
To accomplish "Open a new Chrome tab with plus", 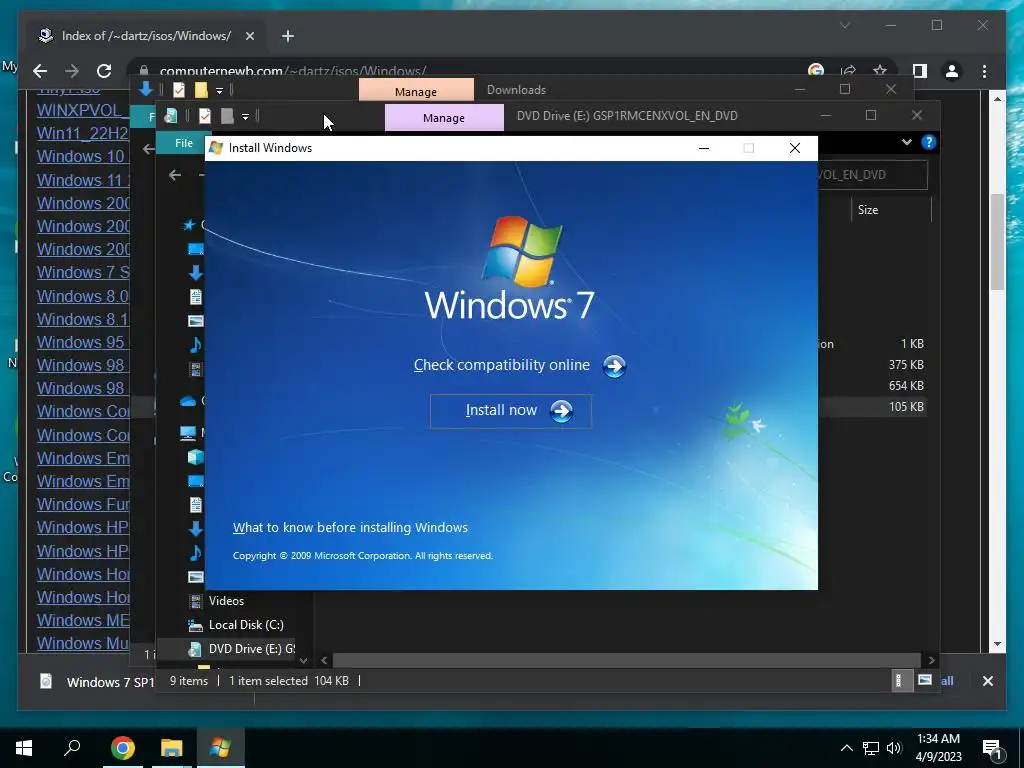I will [x=288, y=37].
